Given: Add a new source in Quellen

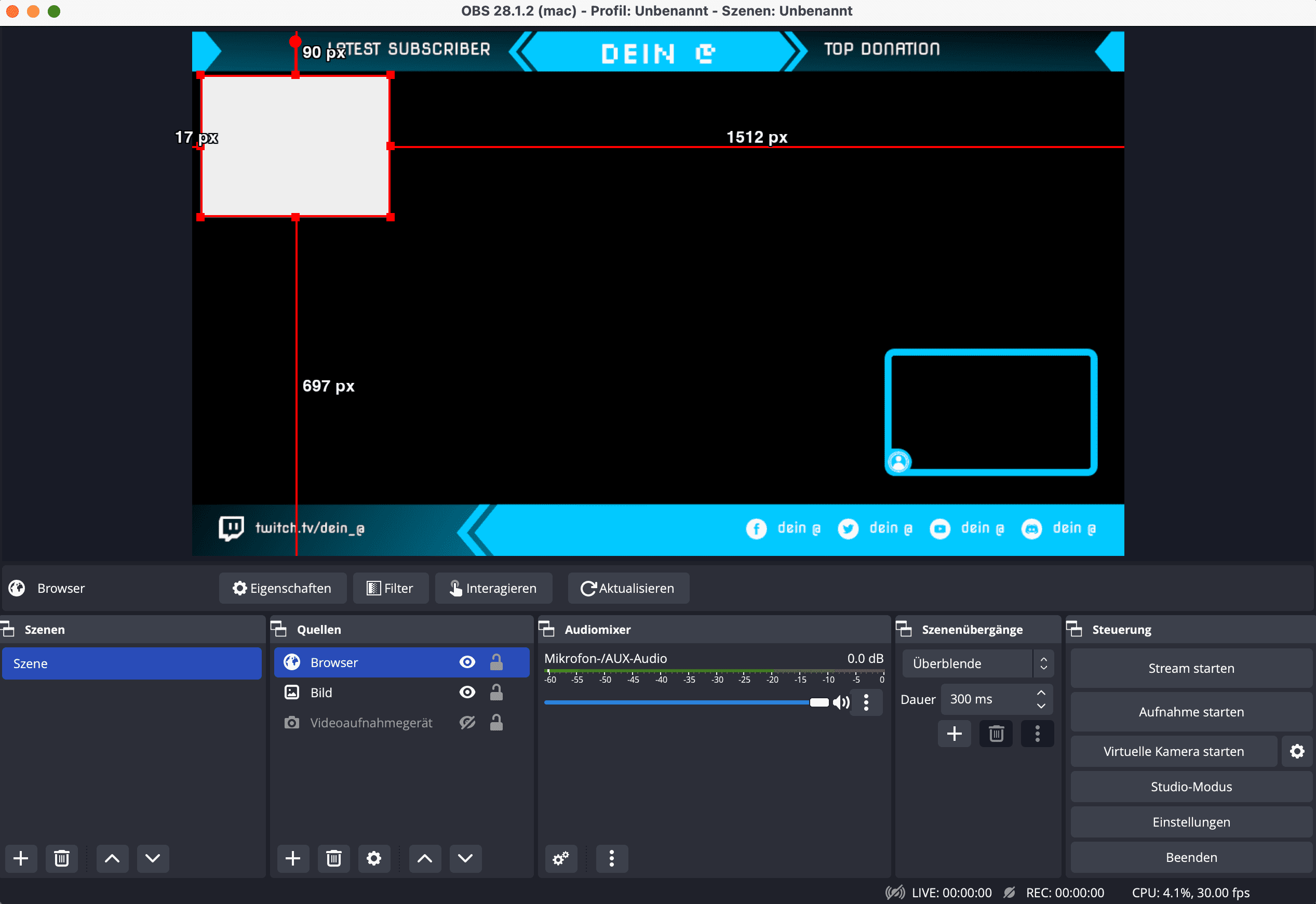Looking at the screenshot, I should click(293, 858).
